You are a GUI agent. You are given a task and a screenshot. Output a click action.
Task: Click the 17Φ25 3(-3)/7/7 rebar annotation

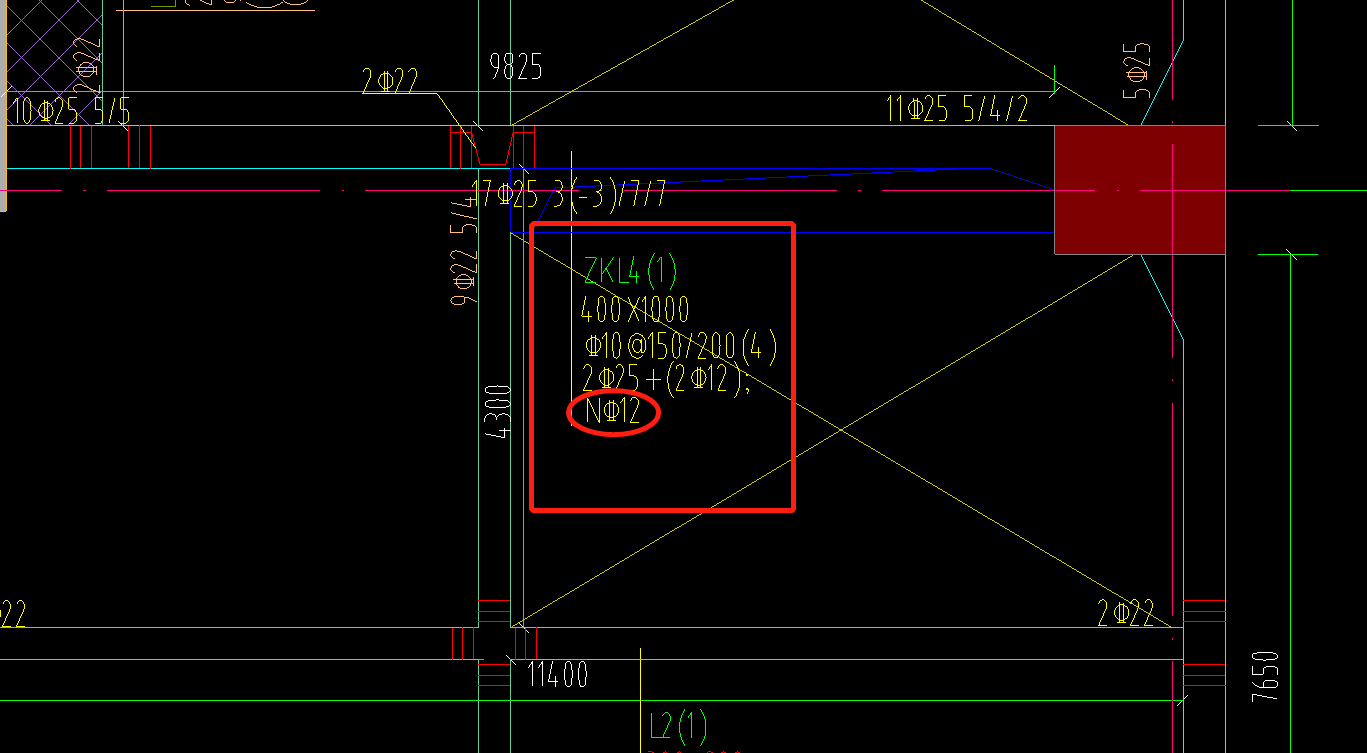pos(568,193)
